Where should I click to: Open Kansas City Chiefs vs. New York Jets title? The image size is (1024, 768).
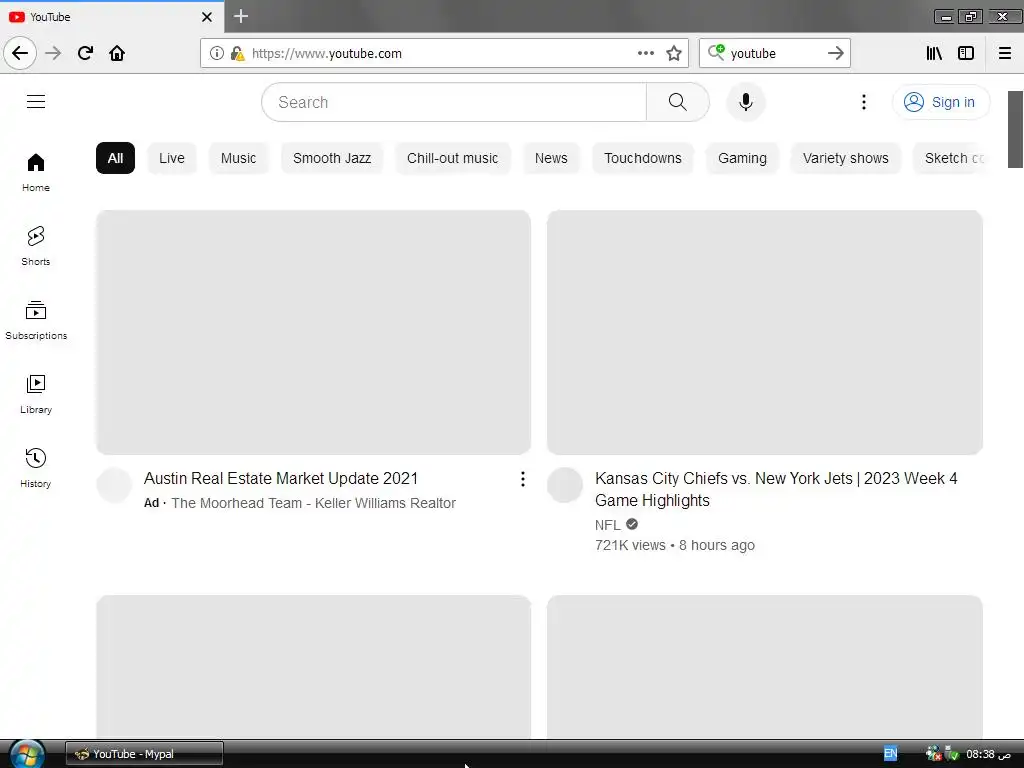(x=776, y=489)
